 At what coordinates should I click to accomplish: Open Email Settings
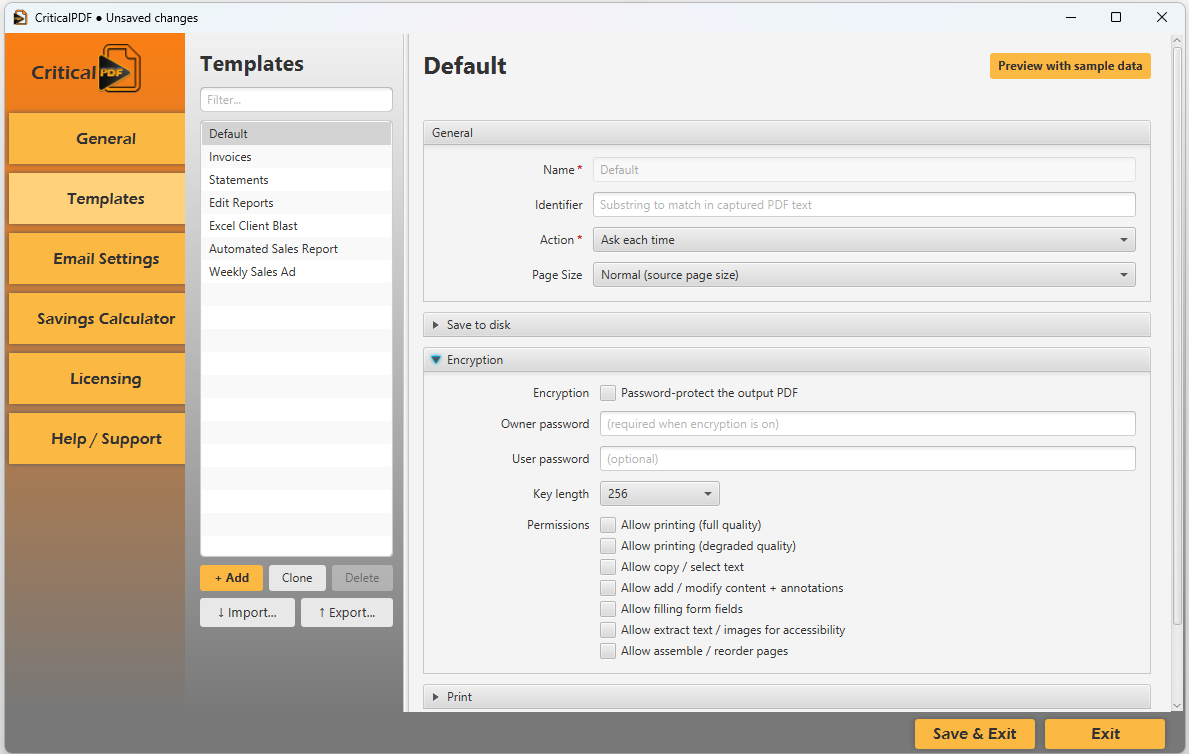[97, 259]
